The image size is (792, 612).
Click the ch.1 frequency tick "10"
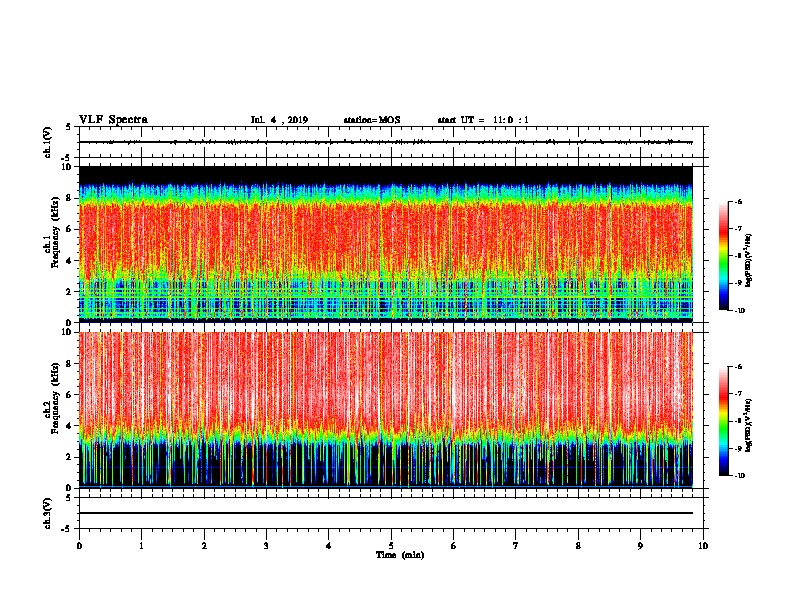point(67,167)
